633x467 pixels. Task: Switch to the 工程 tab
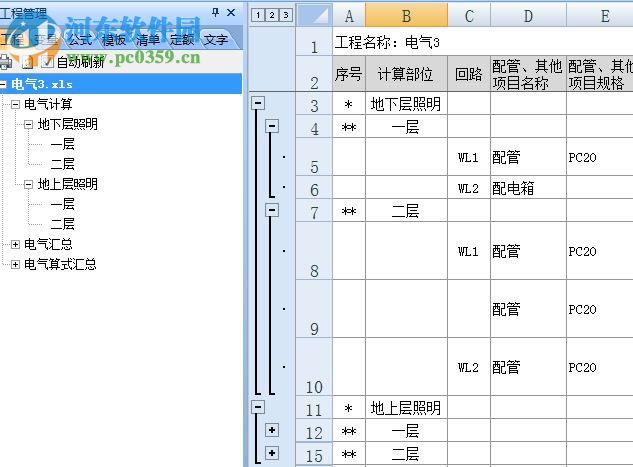point(10,40)
